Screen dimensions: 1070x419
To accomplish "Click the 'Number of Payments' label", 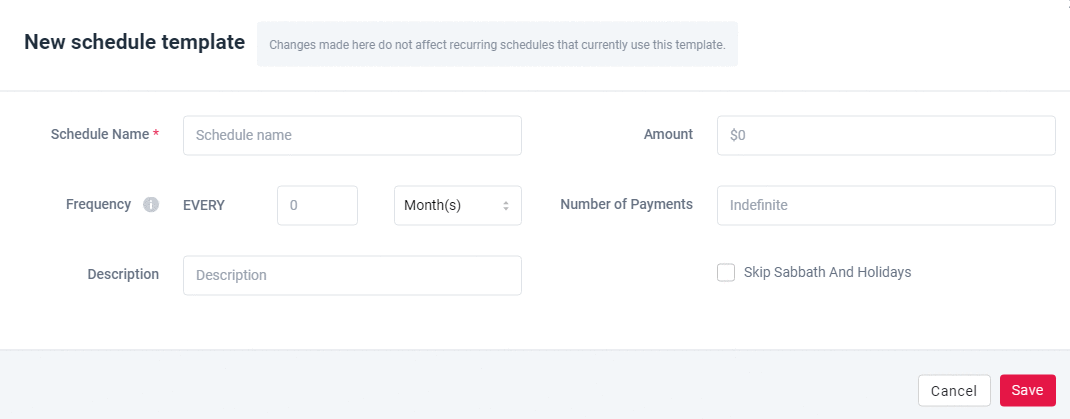I will tap(626, 204).
